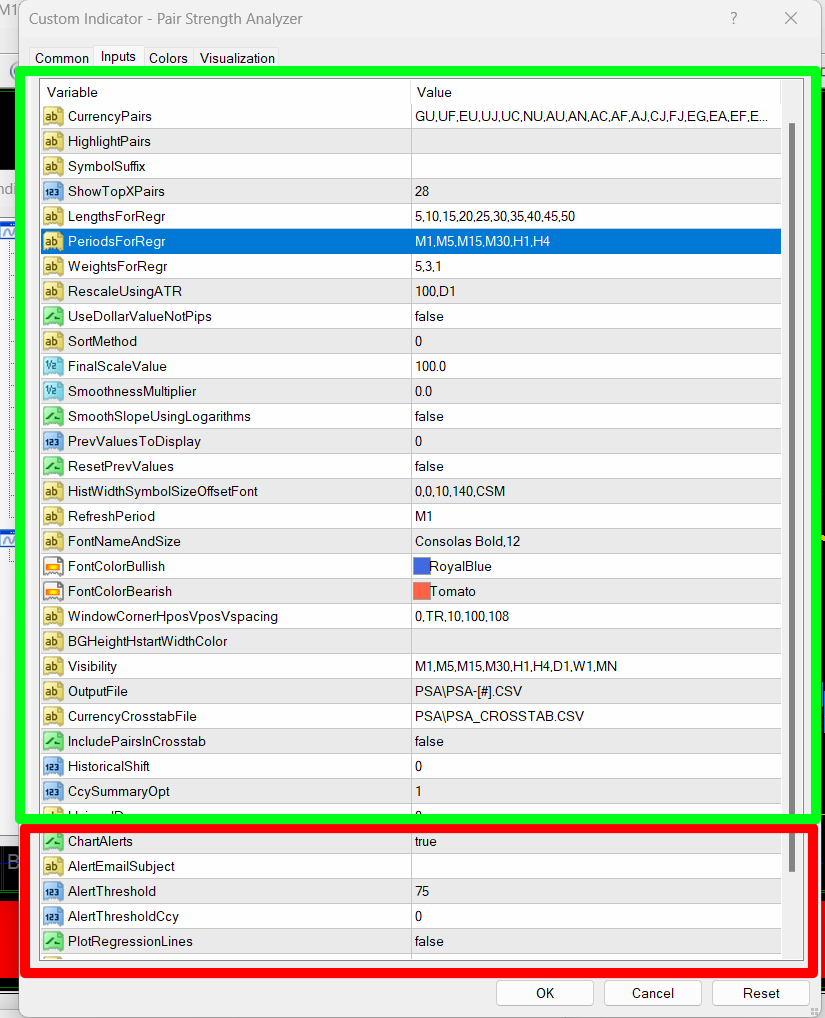Click the integer icon beside ShowTopXPairs
The image size is (825, 1018).
tap(53, 192)
